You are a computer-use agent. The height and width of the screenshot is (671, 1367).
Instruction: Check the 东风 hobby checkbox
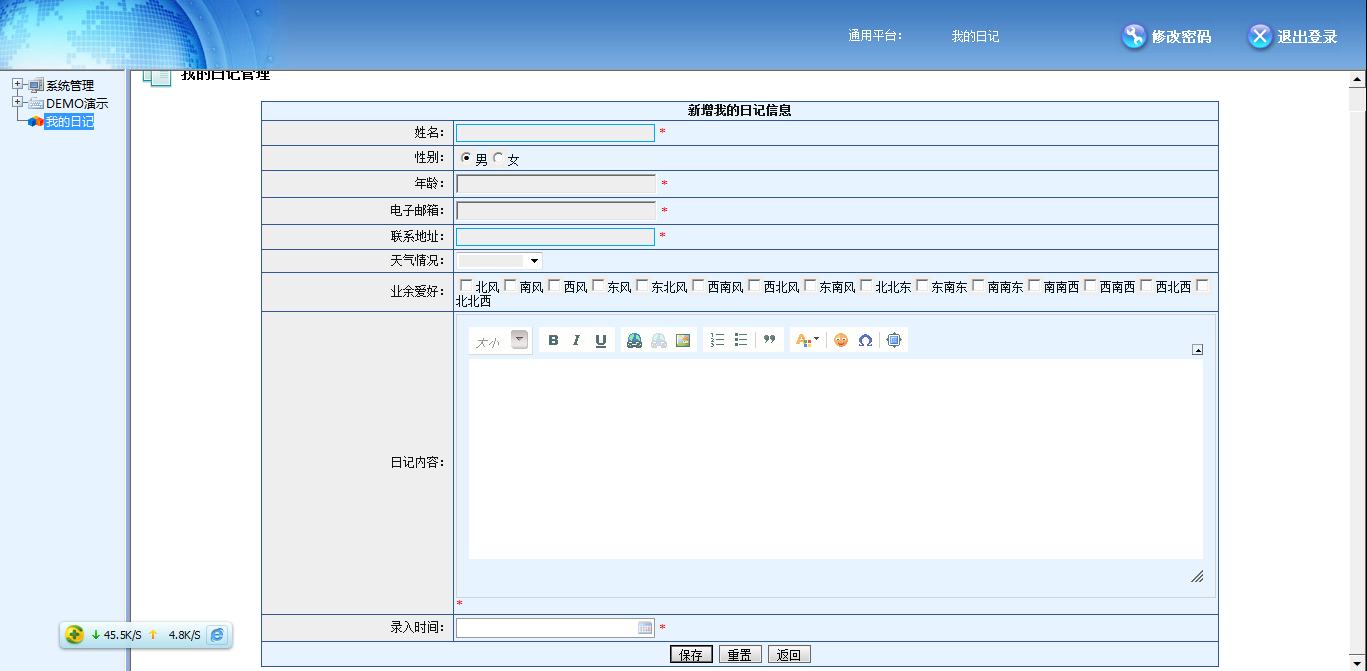[598, 285]
